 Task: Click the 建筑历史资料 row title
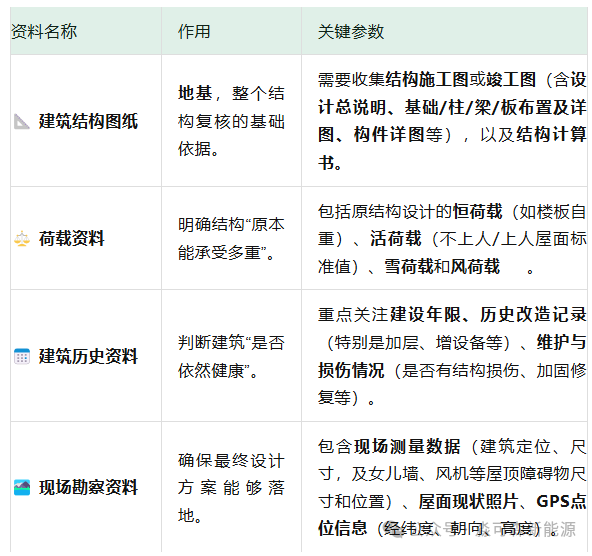[89, 356]
